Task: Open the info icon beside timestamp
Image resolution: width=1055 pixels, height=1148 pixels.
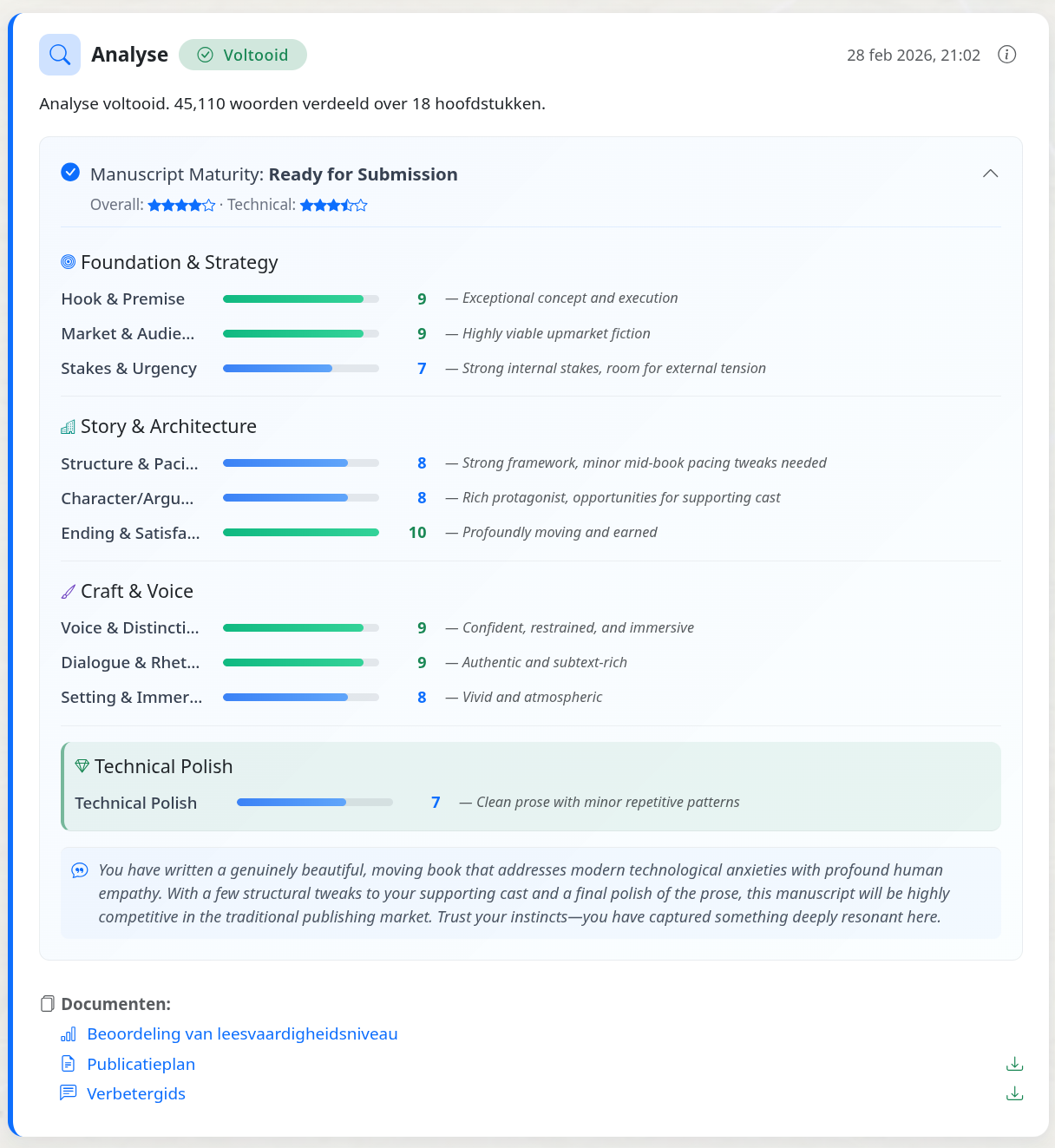Action: 1006,55
